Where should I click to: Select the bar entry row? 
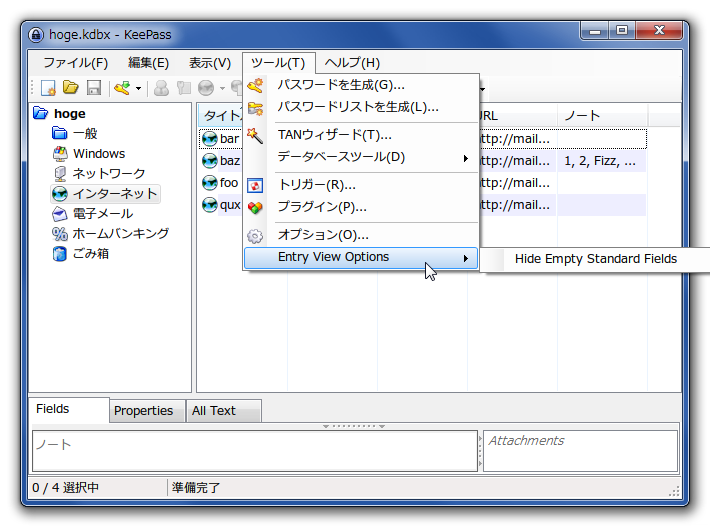coord(423,139)
